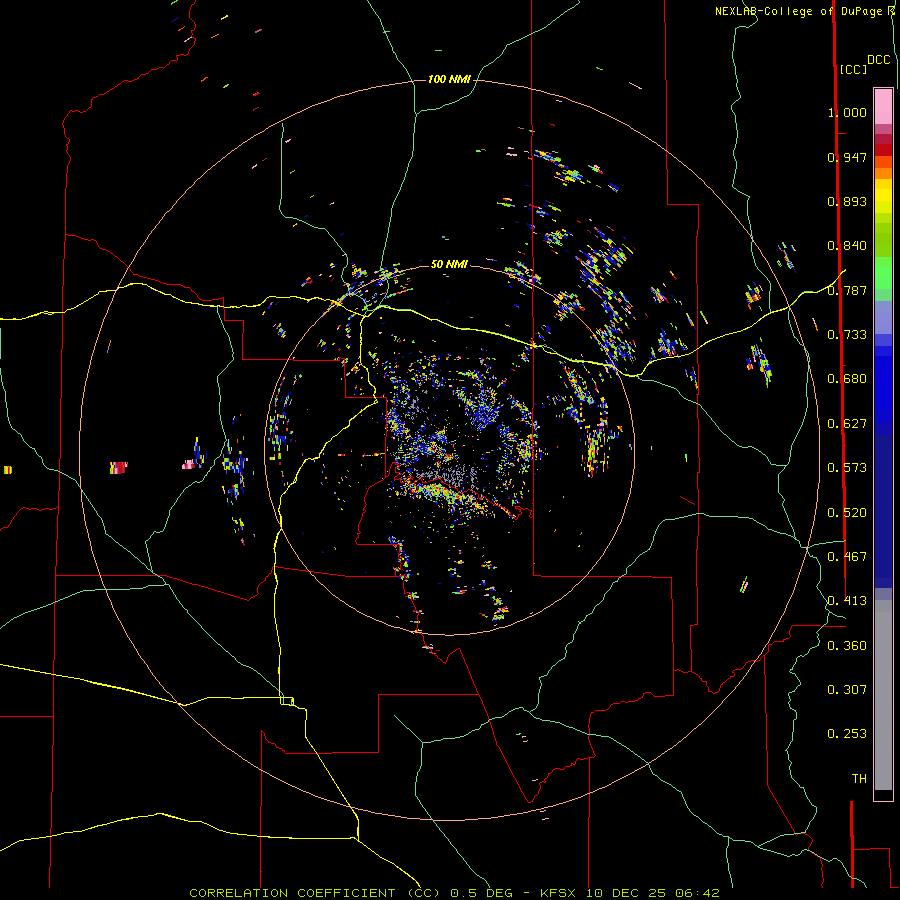
Task: Click the [CC] unit label above the scale
Action: (x=853, y=69)
